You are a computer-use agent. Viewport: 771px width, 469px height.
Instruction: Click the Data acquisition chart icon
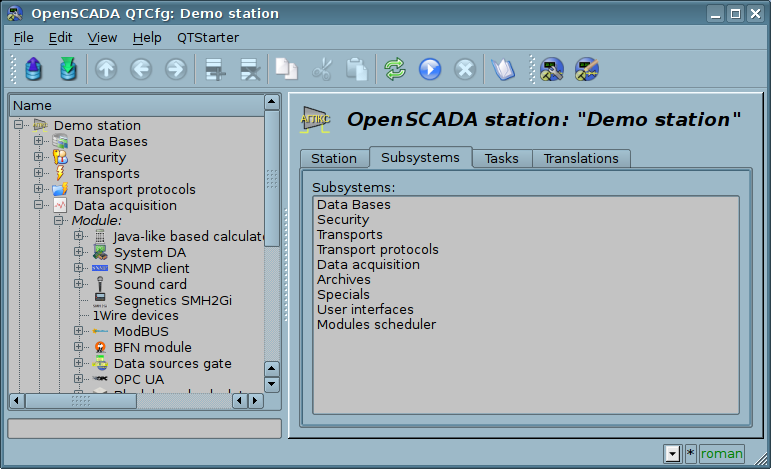(60, 205)
